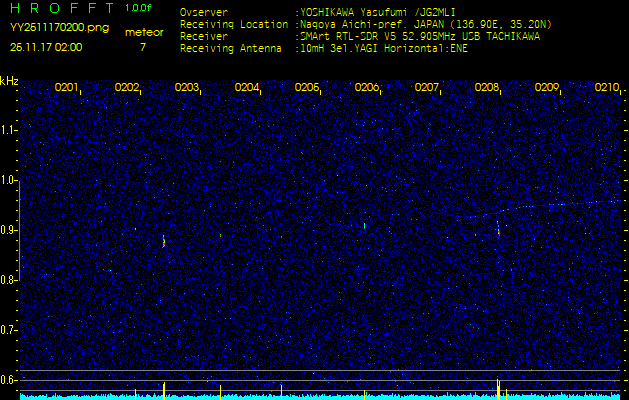Click the 0207 time marker
The height and width of the screenshot is (400, 629).
click(x=426, y=87)
